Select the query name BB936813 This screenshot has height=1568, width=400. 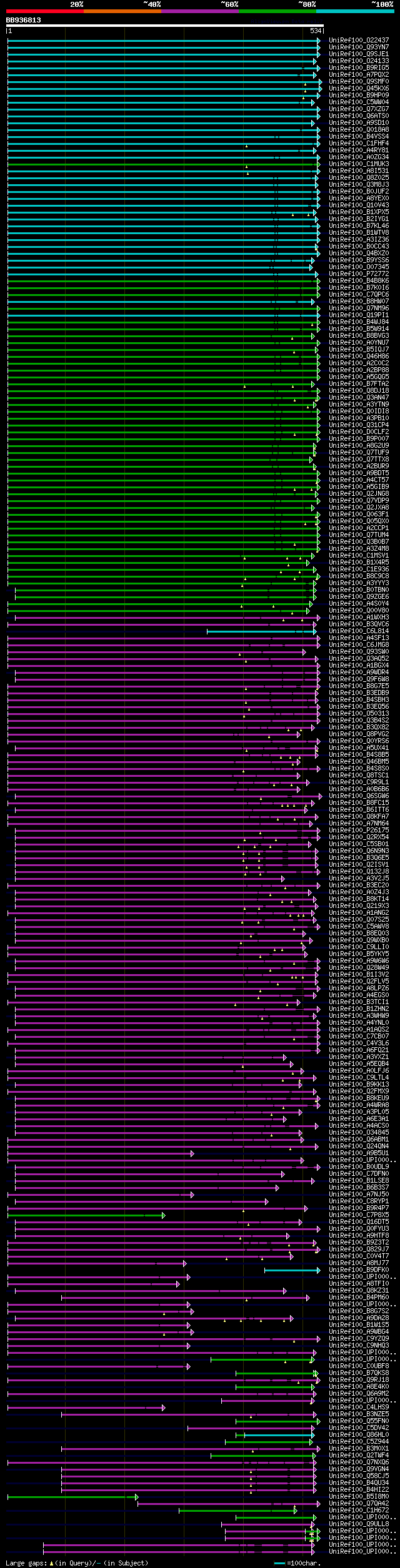(x=24, y=20)
